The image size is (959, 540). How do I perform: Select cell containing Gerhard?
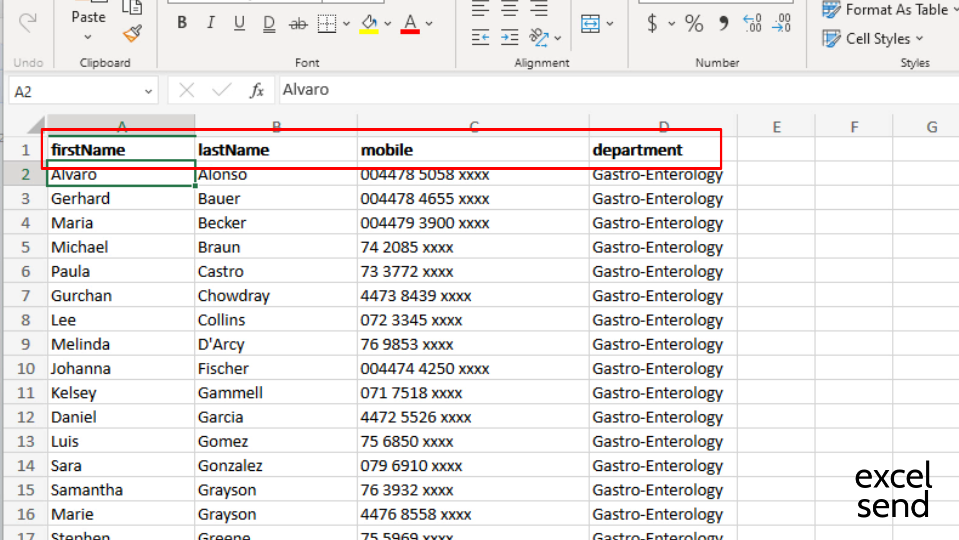click(121, 199)
